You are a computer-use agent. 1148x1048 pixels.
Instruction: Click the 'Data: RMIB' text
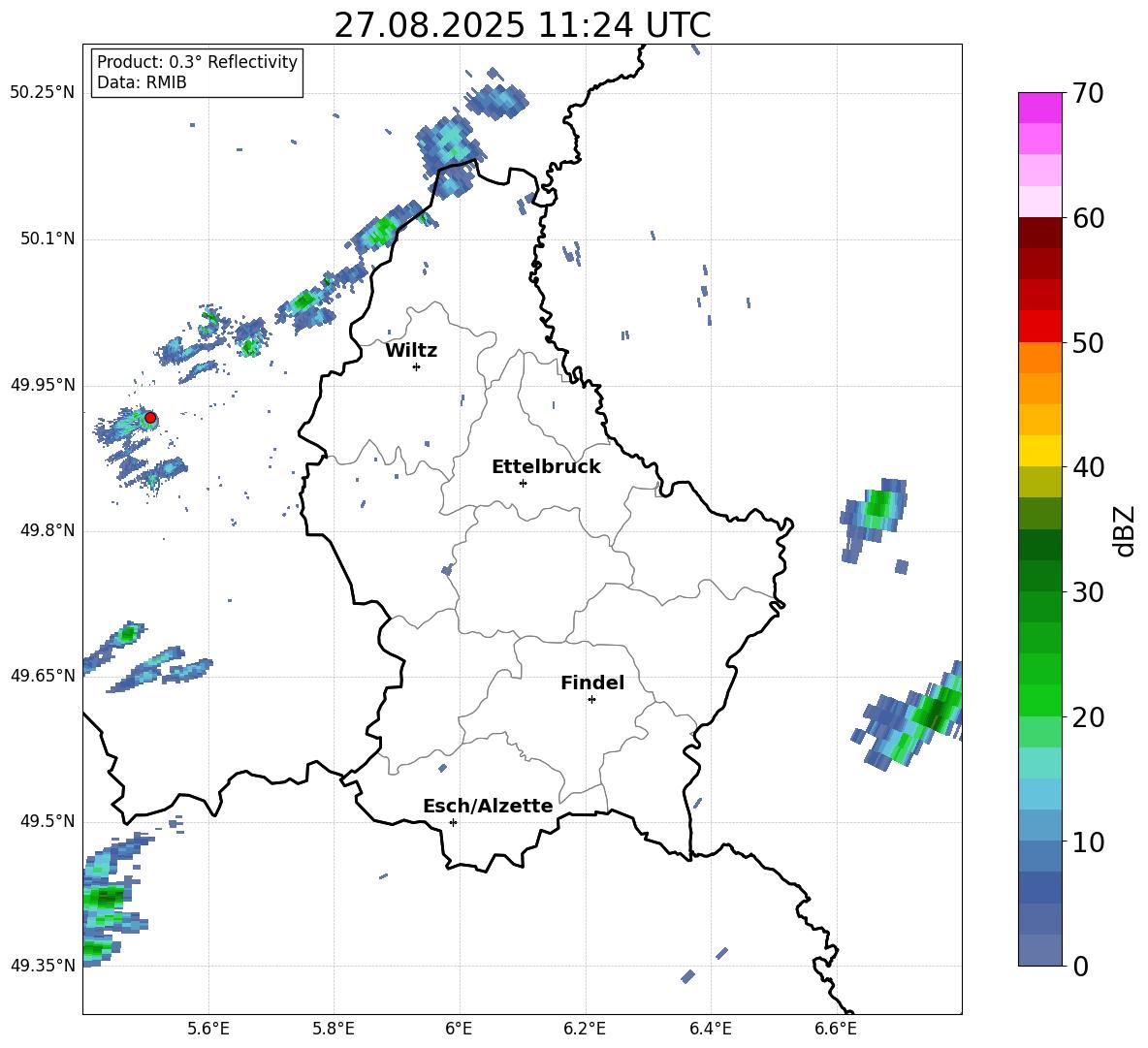click(142, 82)
